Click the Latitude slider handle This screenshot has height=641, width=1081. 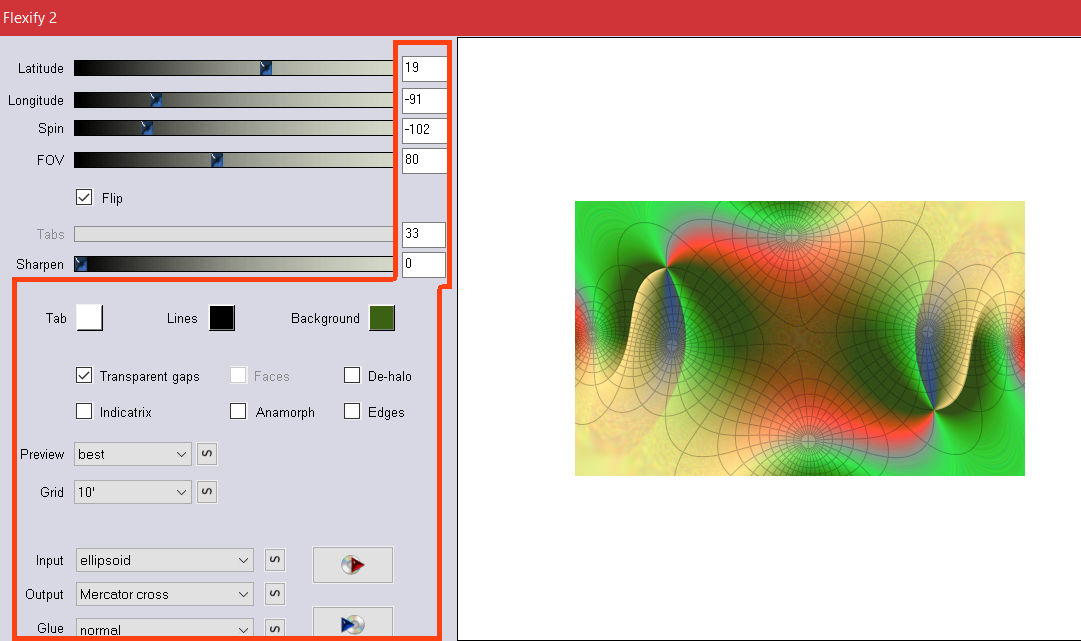click(x=266, y=68)
